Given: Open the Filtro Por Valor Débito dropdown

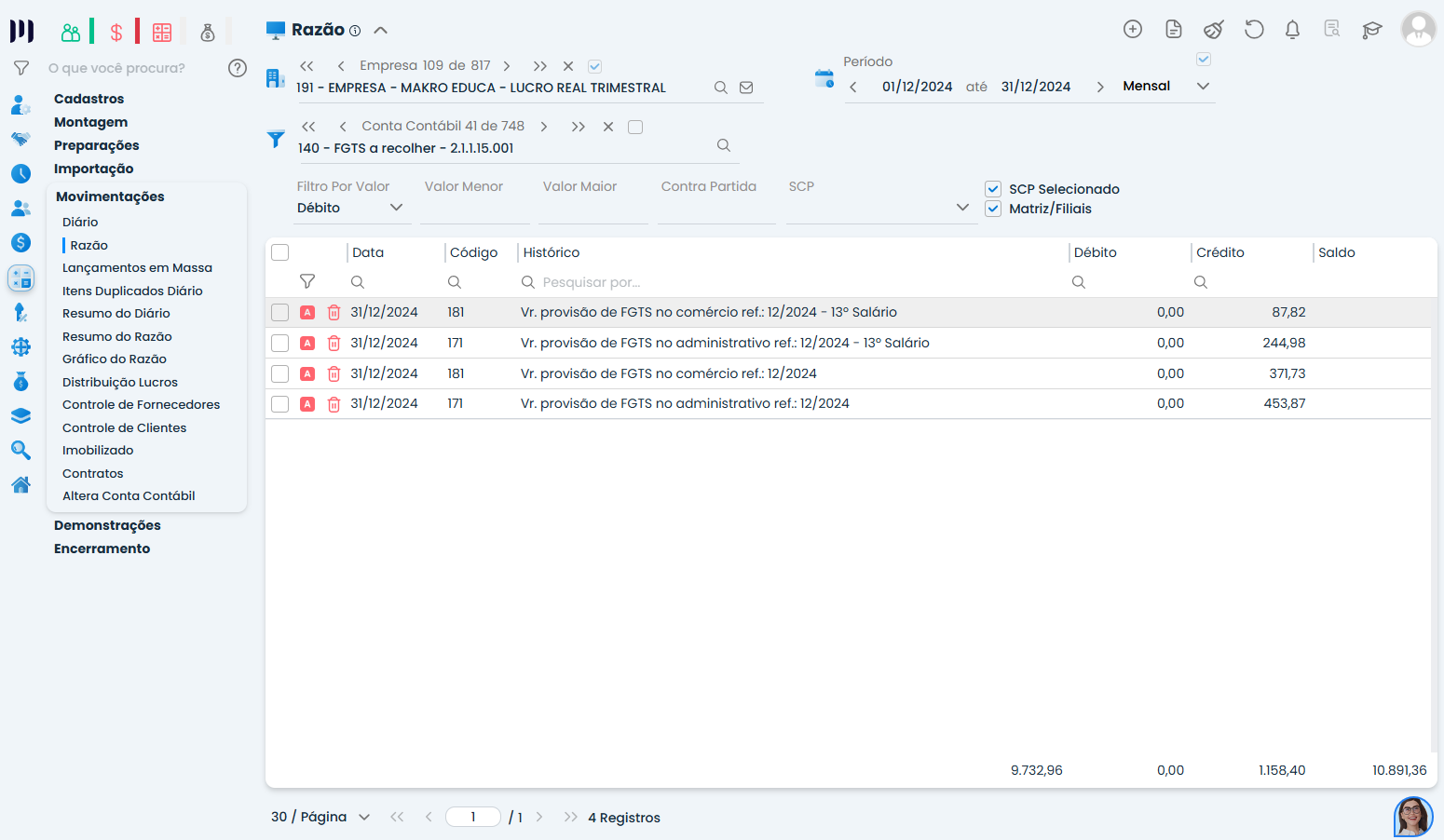Looking at the screenshot, I should tap(350, 208).
